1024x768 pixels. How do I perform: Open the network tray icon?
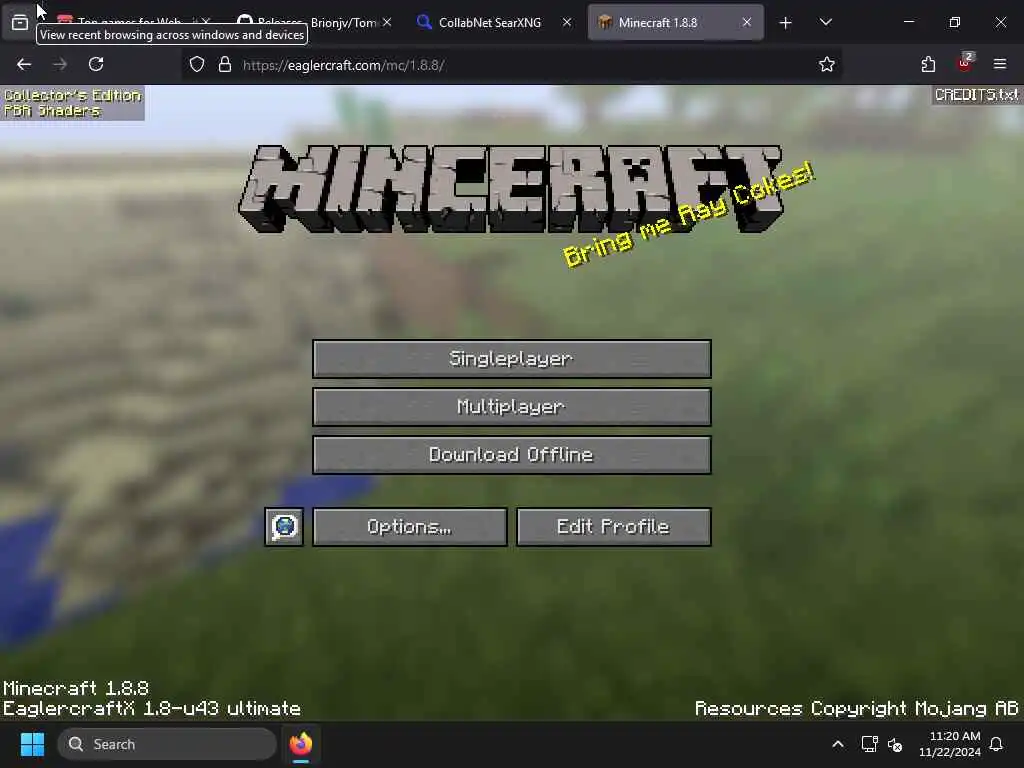[x=869, y=744]
